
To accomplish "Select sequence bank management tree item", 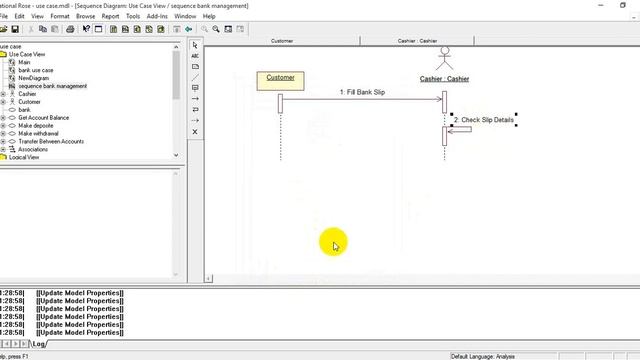I will 53,86.
